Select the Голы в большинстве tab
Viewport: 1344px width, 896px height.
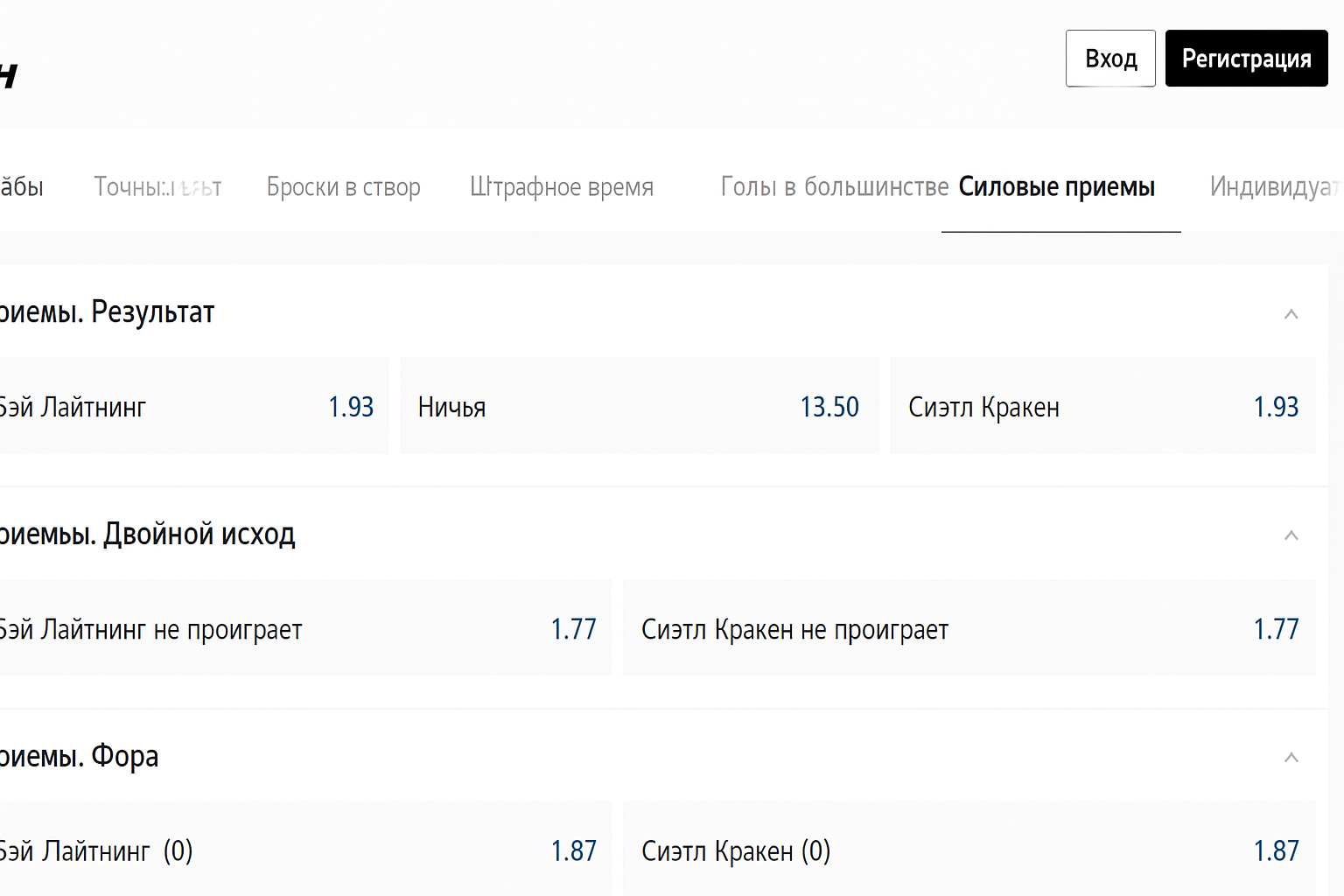pos(833,187)
